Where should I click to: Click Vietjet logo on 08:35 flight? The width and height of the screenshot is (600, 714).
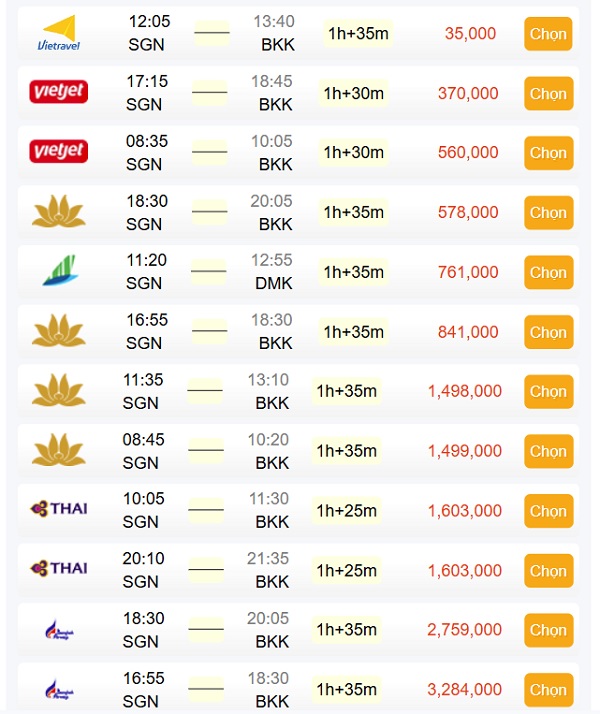tap(59, 151)
